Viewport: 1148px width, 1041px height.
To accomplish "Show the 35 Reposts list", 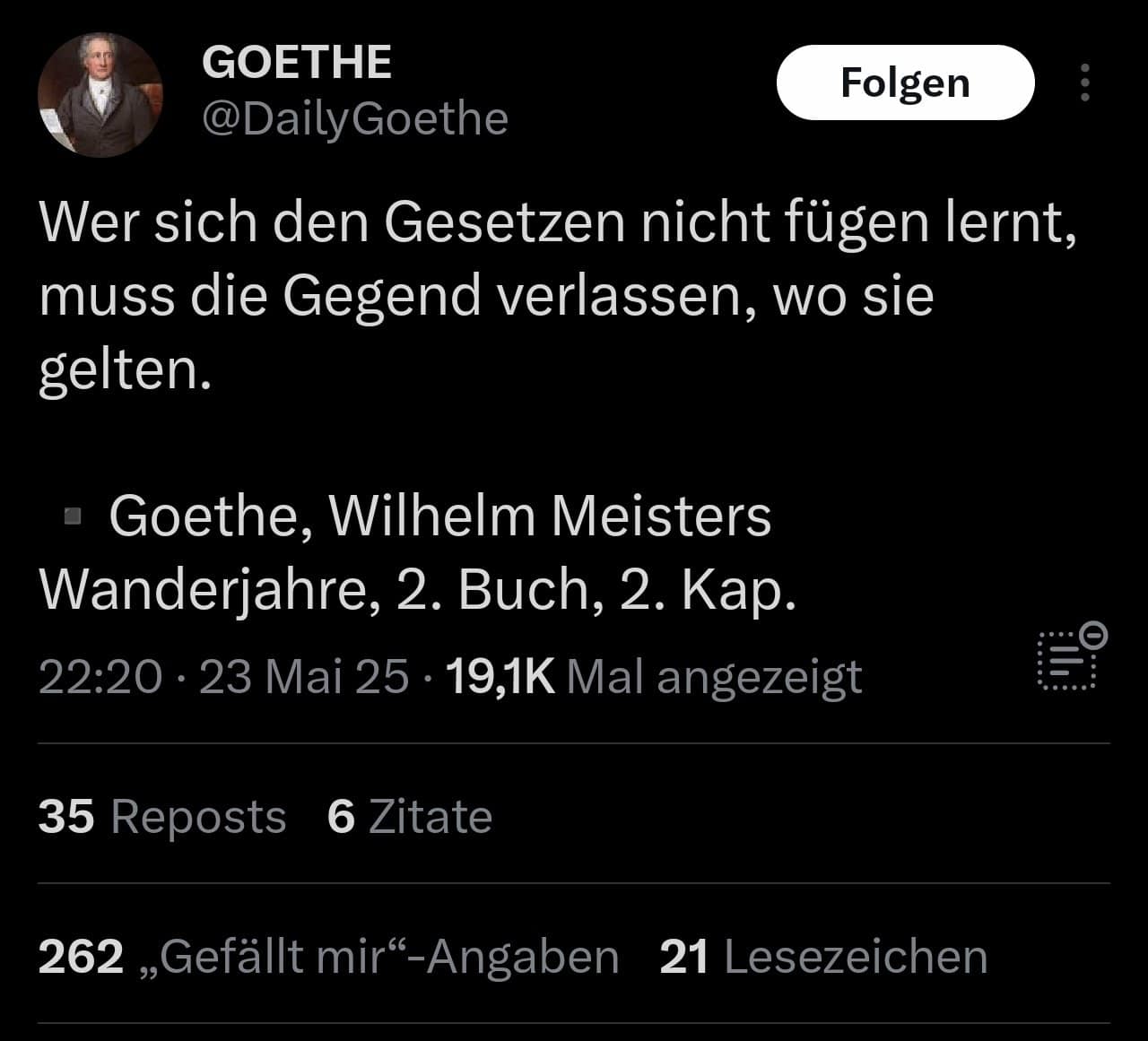I will pyautogui.click(x=162, y=817).
